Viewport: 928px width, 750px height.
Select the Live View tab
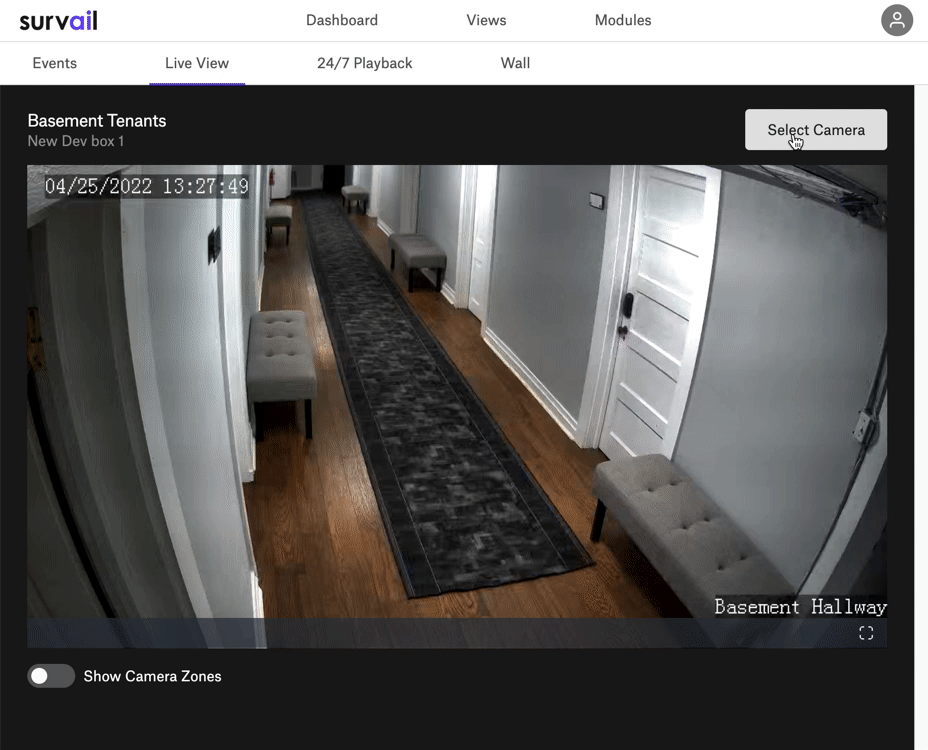197,63
